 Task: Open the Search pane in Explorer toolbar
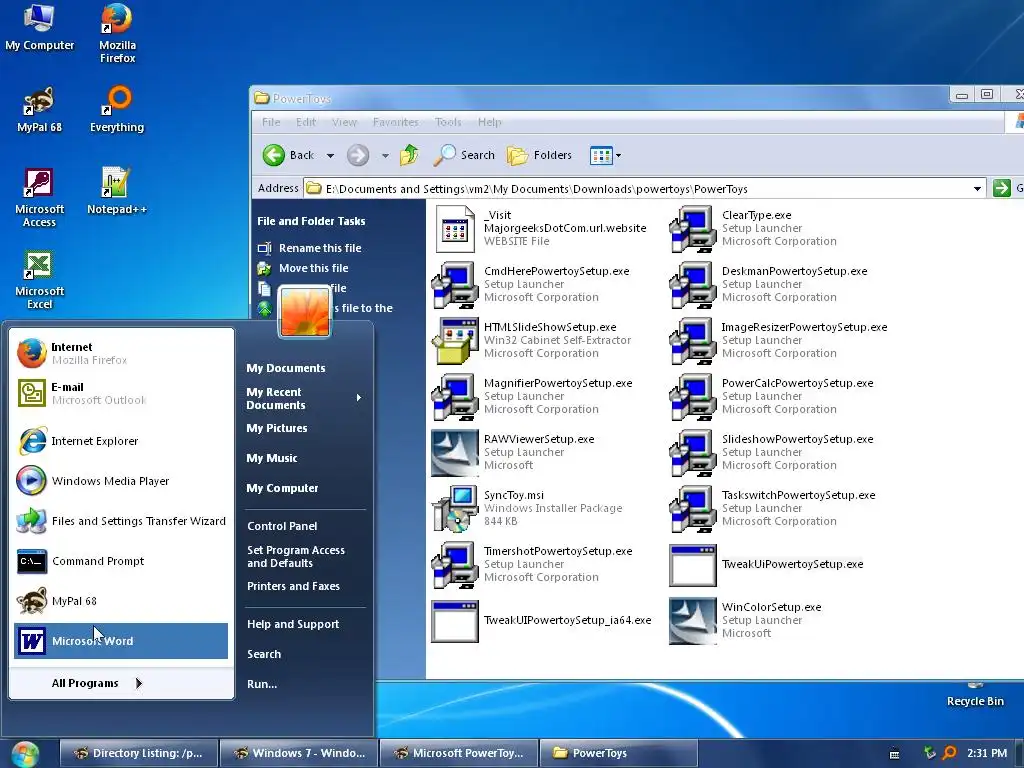point(464,155)
